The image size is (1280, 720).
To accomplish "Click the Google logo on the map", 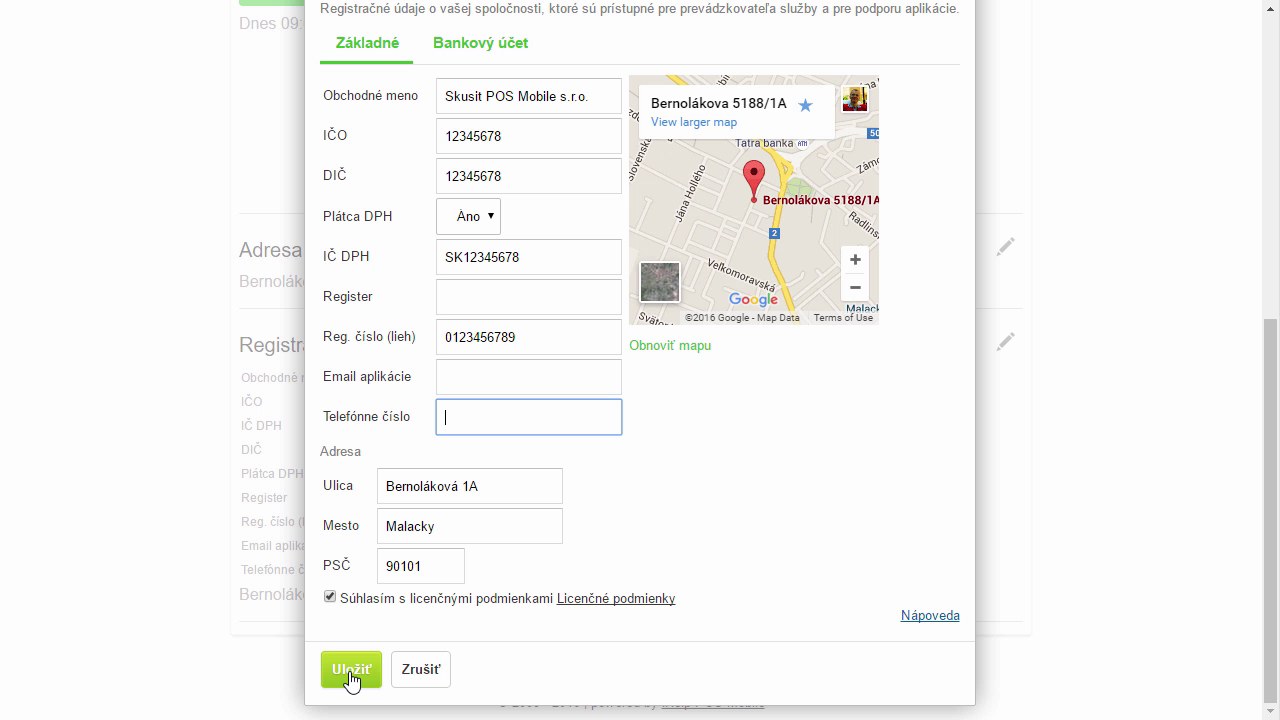I will [753, 299].
